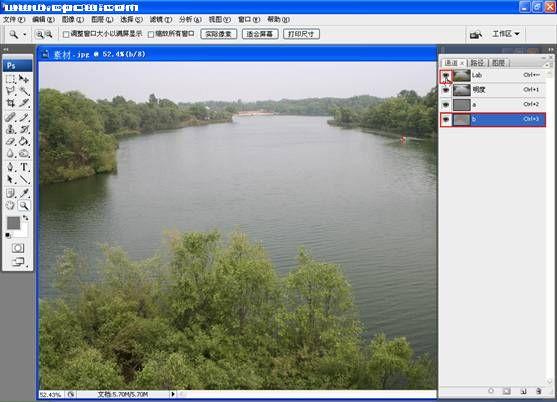Switch to the Paths tab

pyautogui.click(x=477, y=63)
